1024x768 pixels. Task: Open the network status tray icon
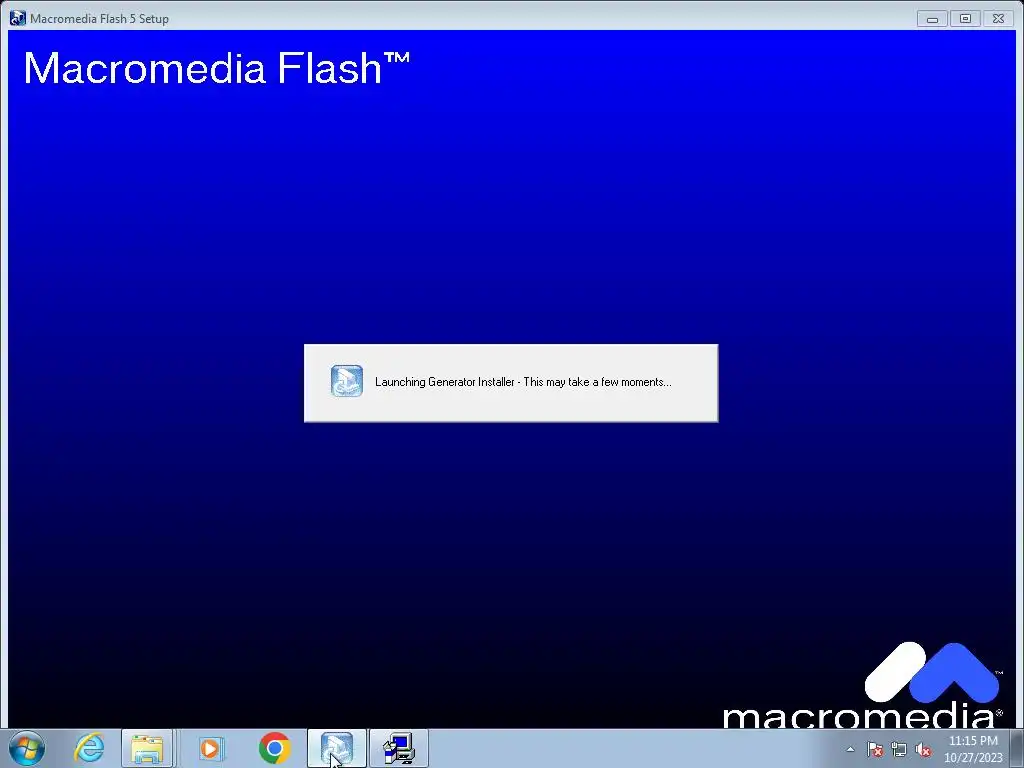click(x=899, y=750)
